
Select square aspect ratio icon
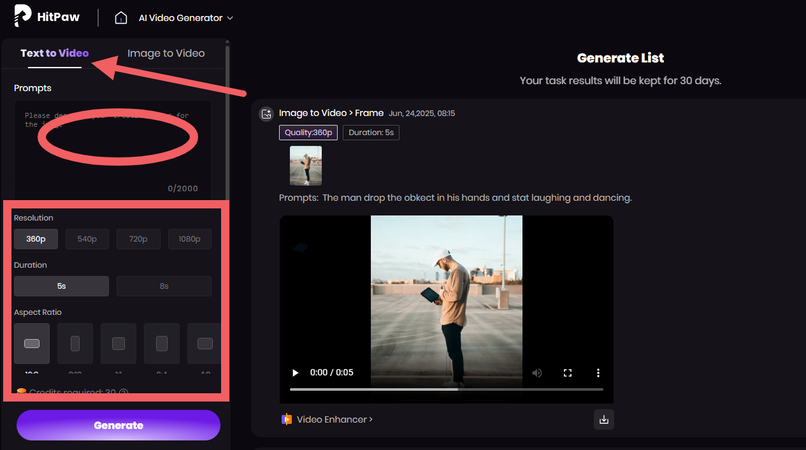[118, 344]
